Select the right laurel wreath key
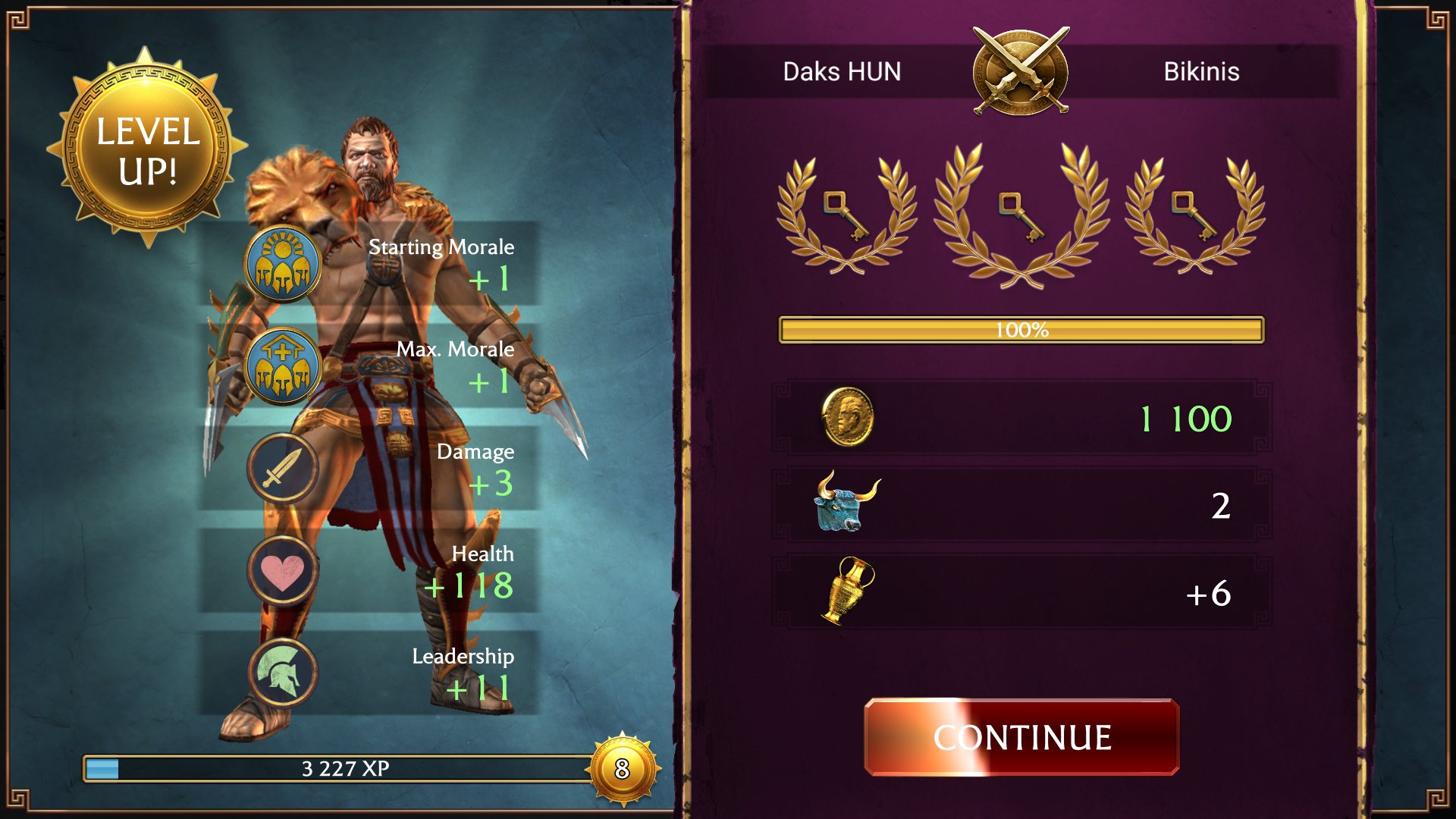This screenshot has height=819, width=1456. click(1195, 215)
